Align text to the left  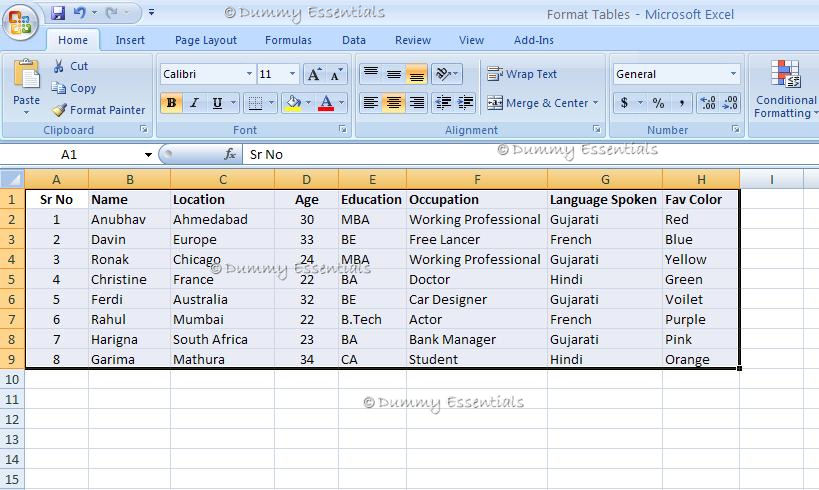[x=371, y=103]
